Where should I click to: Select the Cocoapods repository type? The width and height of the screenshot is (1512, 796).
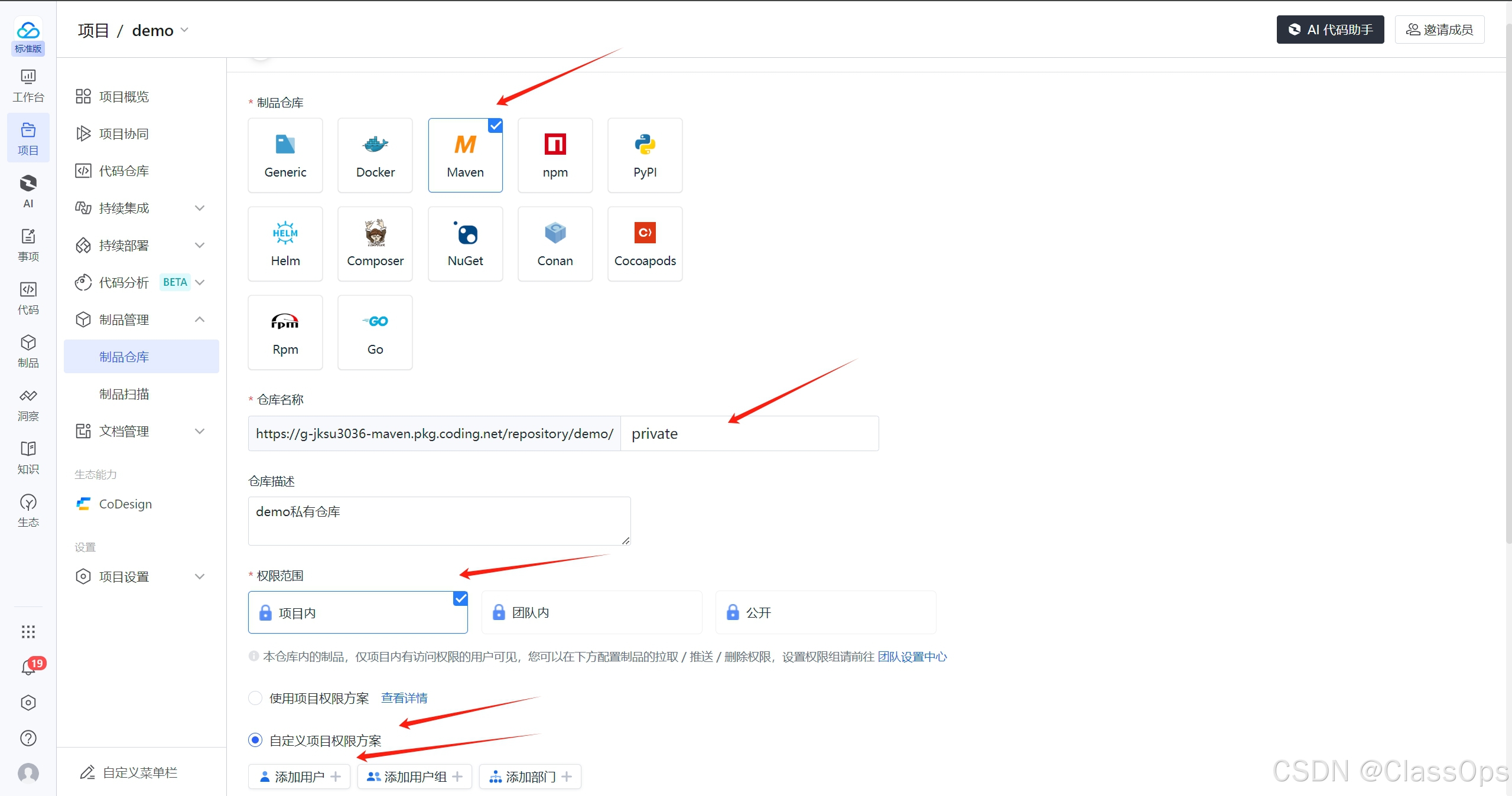[x=645, y=243]
